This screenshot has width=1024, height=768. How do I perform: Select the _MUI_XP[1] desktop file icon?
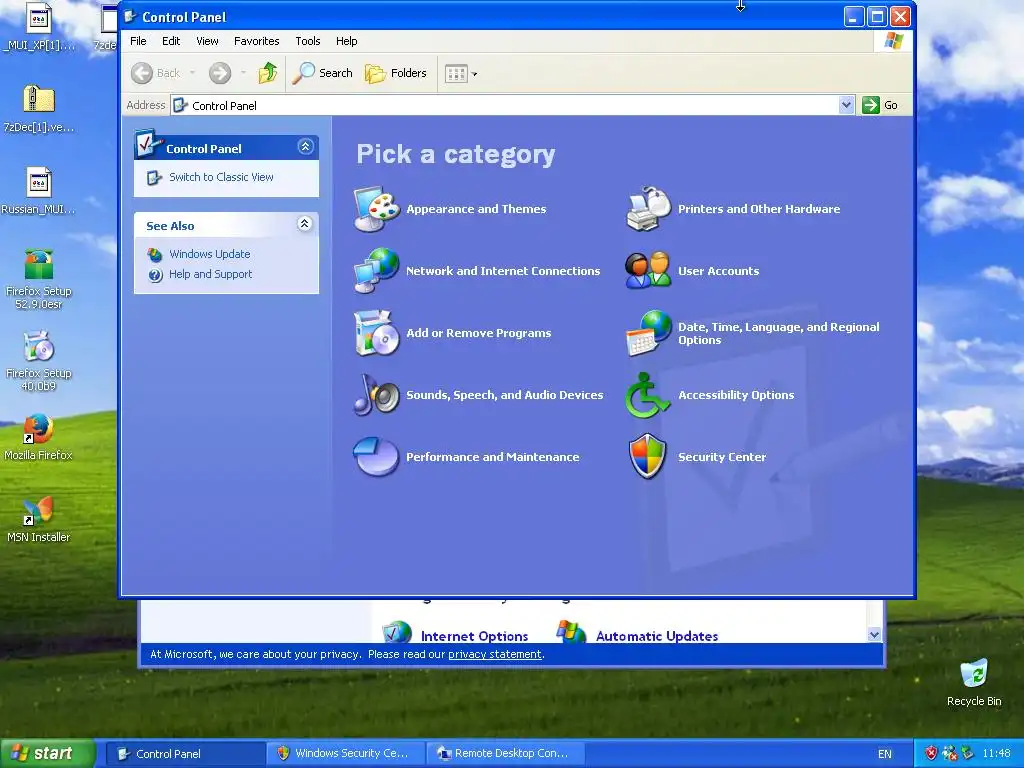39,27
